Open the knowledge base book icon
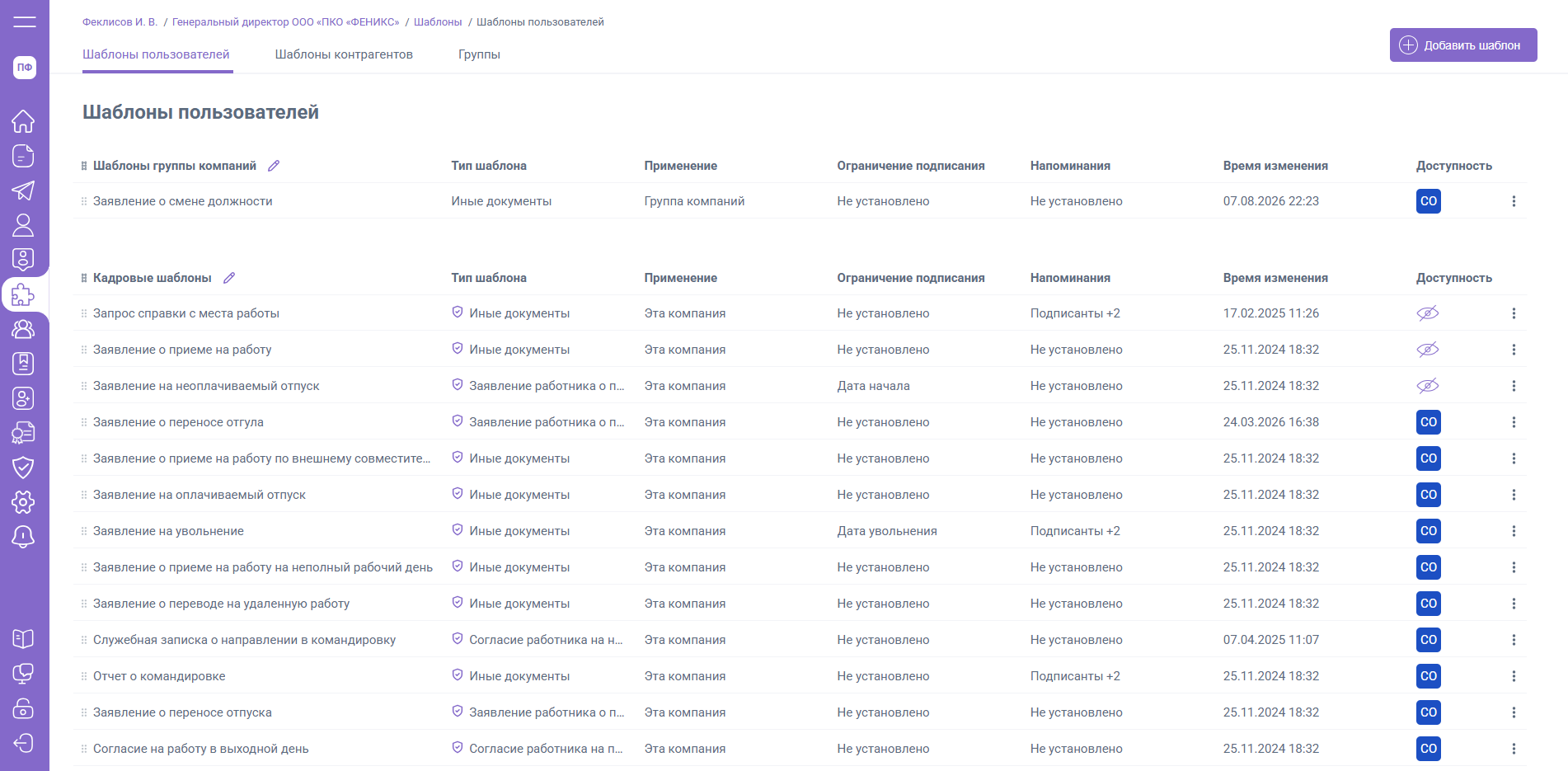The width and height of the screenshot is (1568, 771). (x=23, y=639)
